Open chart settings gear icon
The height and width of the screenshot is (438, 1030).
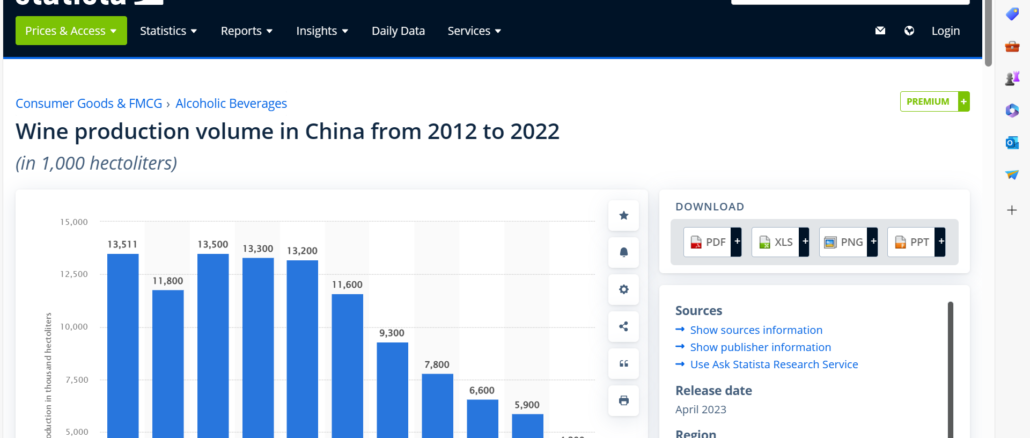click(x=624, y=289)
